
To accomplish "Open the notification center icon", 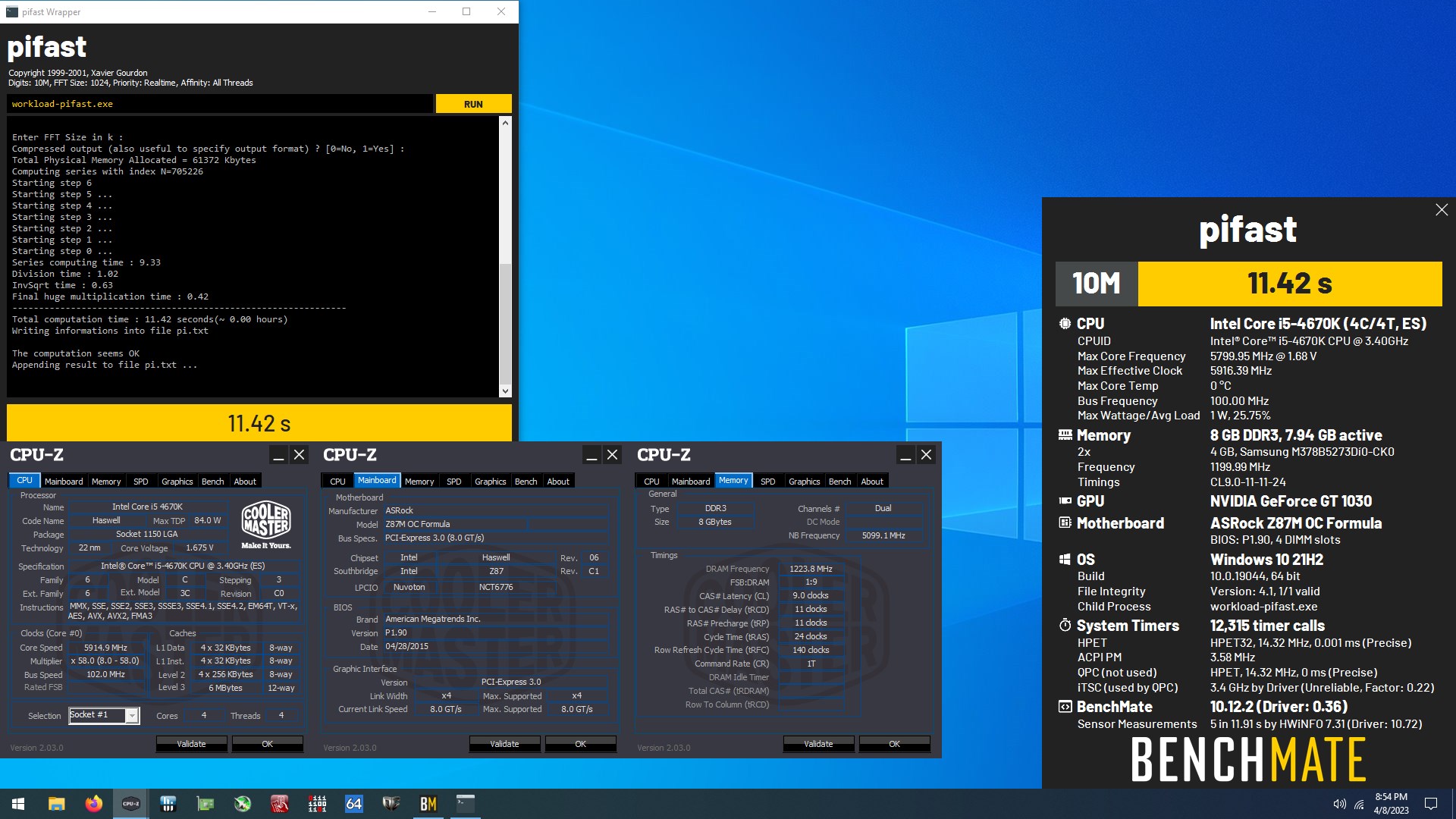I will (1431, 804).
